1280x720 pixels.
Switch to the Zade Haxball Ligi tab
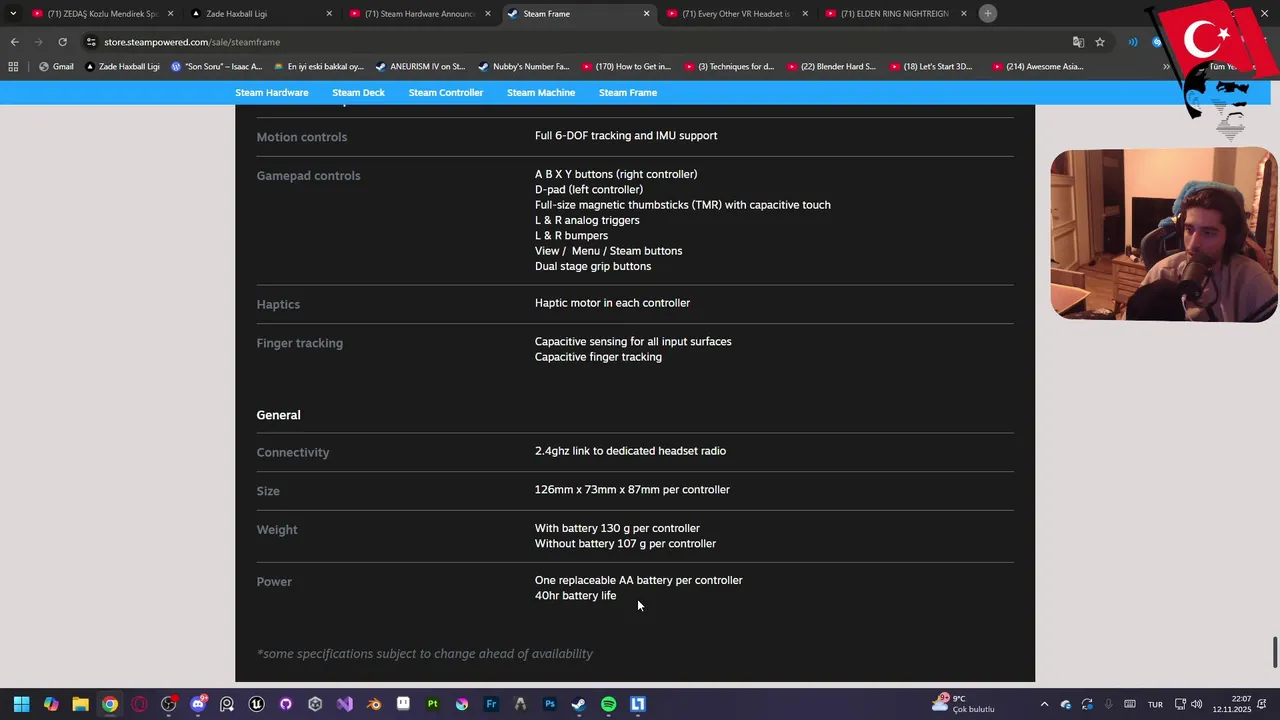(262, 14)
